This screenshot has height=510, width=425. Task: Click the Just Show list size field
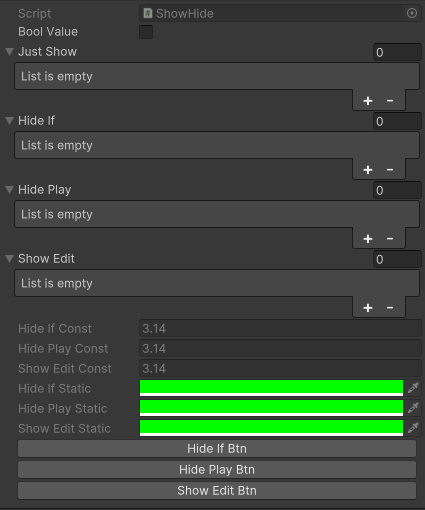coord(397,52)
